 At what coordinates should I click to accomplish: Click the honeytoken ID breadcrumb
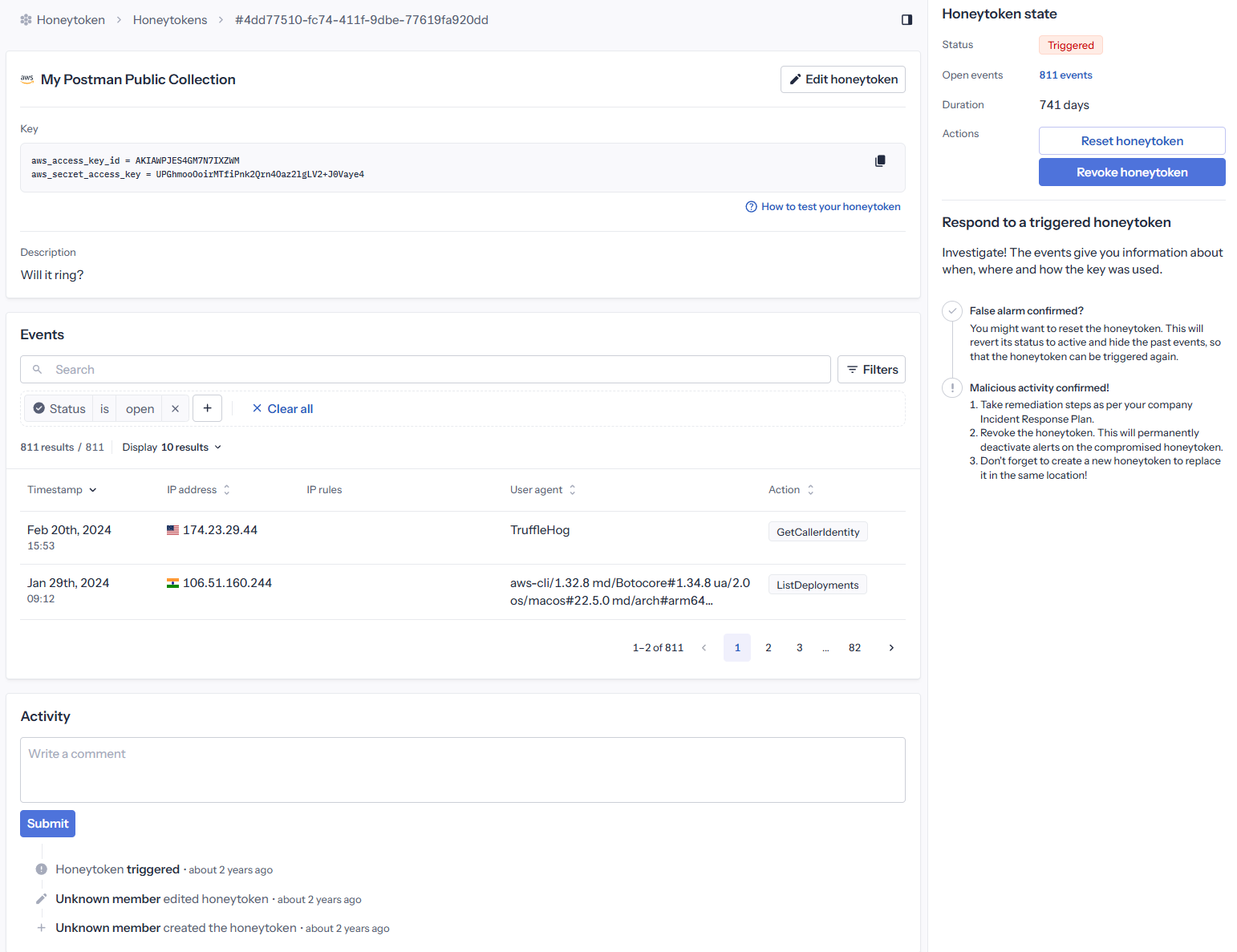pos(361,20)
